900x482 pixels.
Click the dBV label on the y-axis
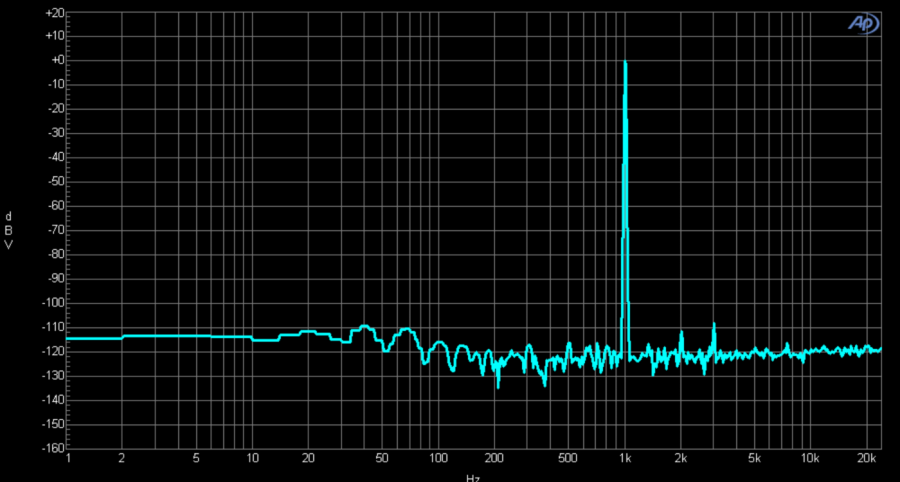(9, 230)
